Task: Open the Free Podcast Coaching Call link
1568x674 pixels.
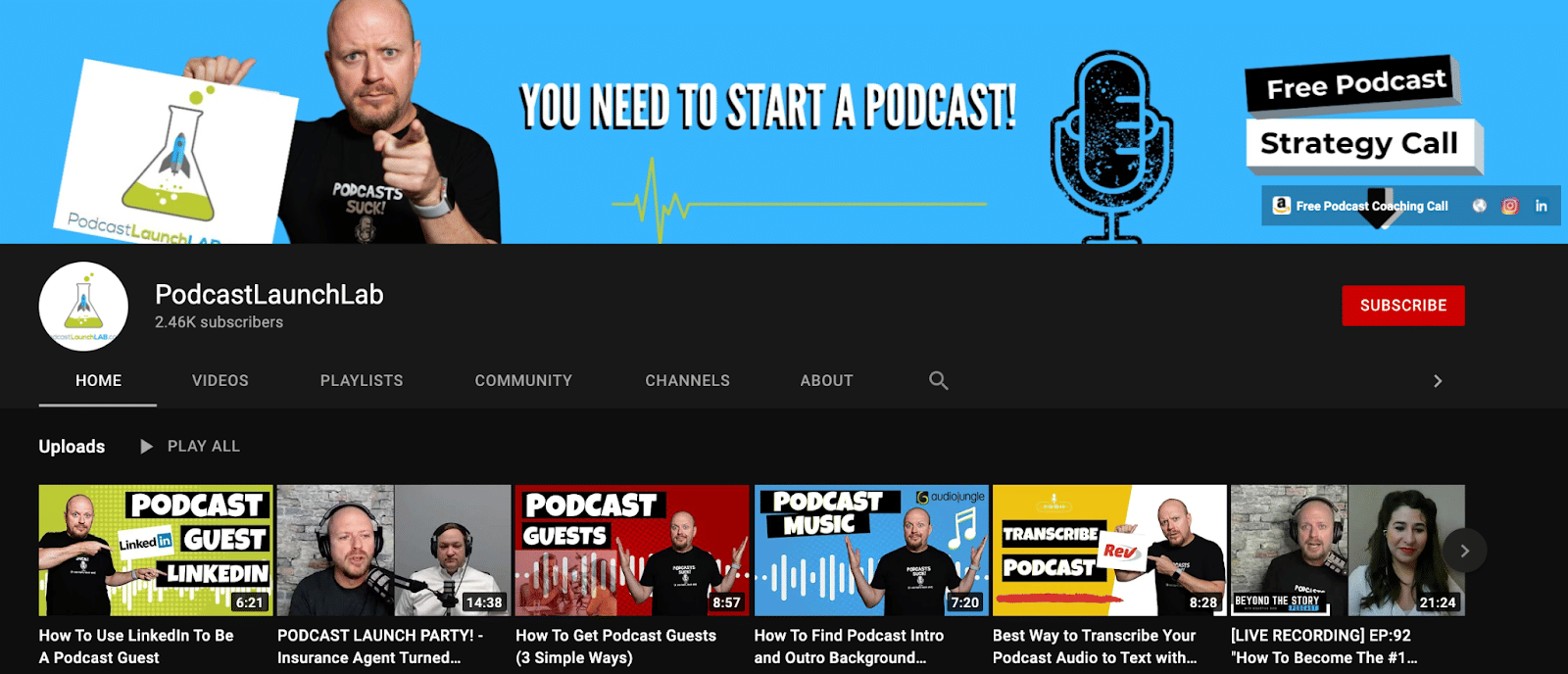Action: 1371,206
